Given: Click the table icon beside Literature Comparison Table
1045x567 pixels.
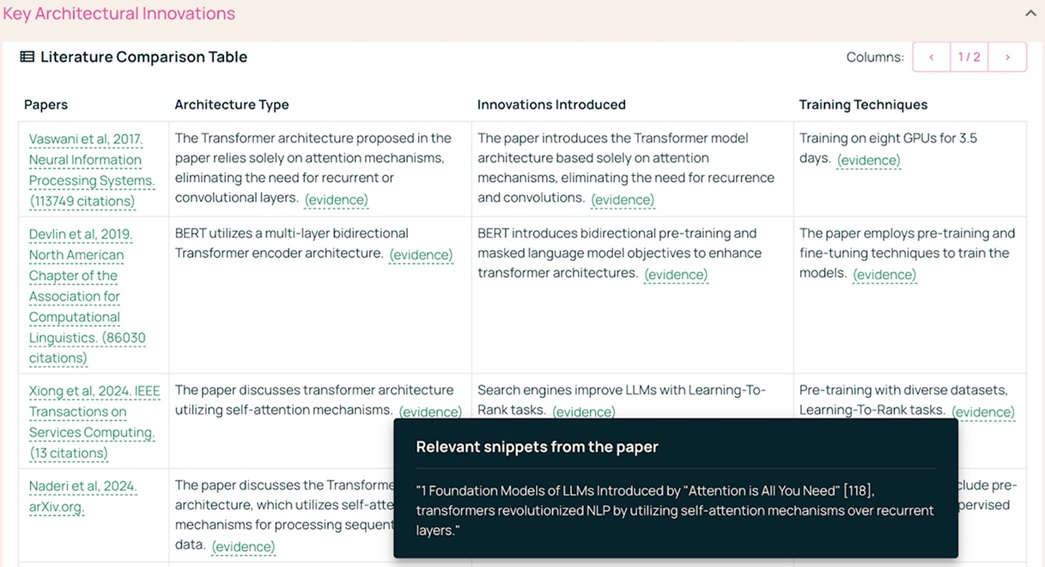Looking at the screenshot, I should [x=27, y=57].
